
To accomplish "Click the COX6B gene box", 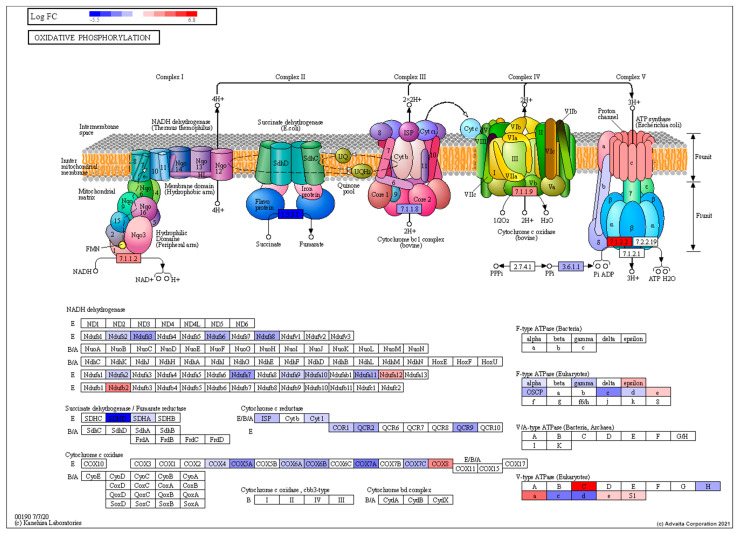I will [316, 463].
